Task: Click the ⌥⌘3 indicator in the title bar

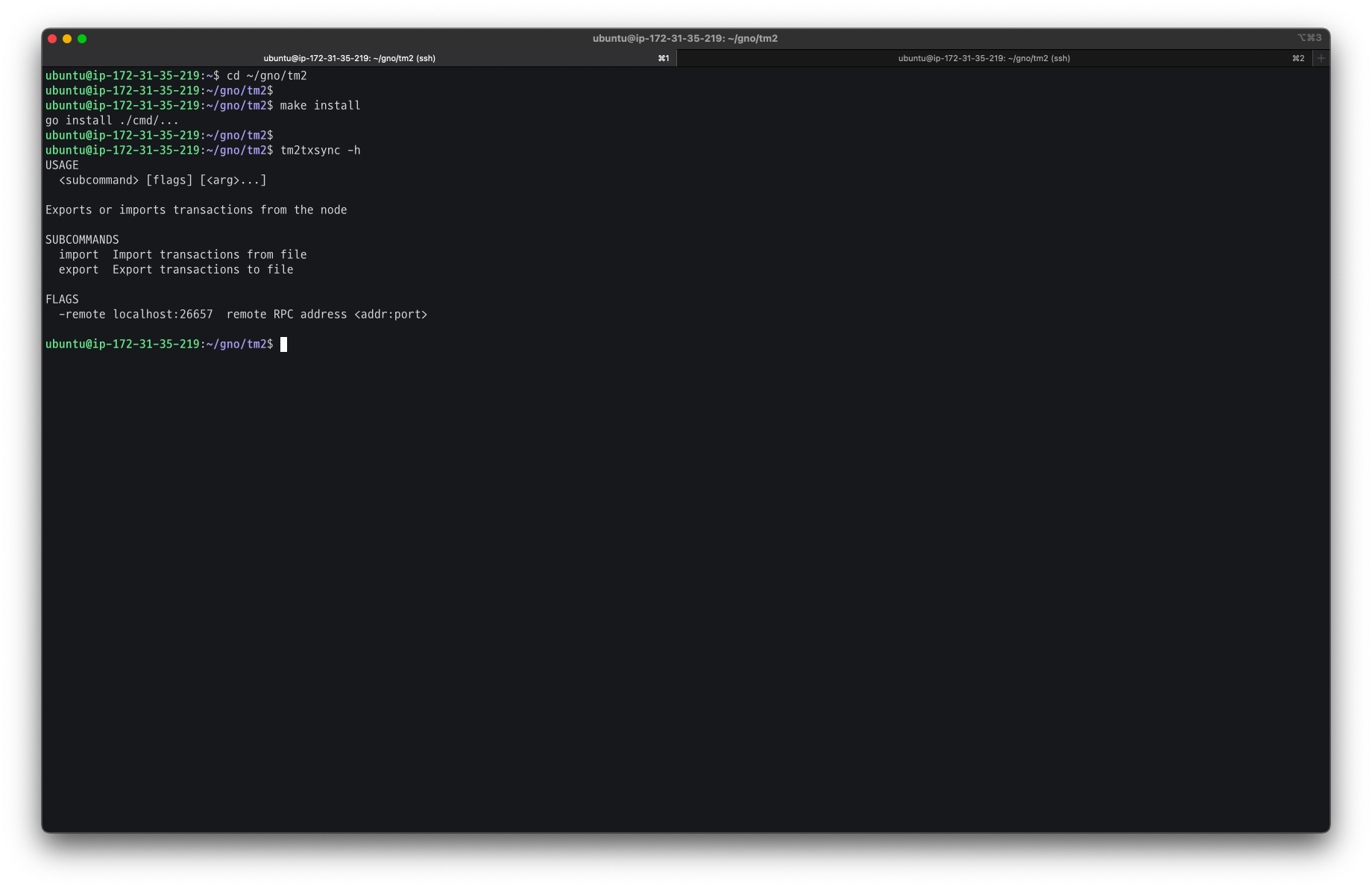Action: (1309, 38)
